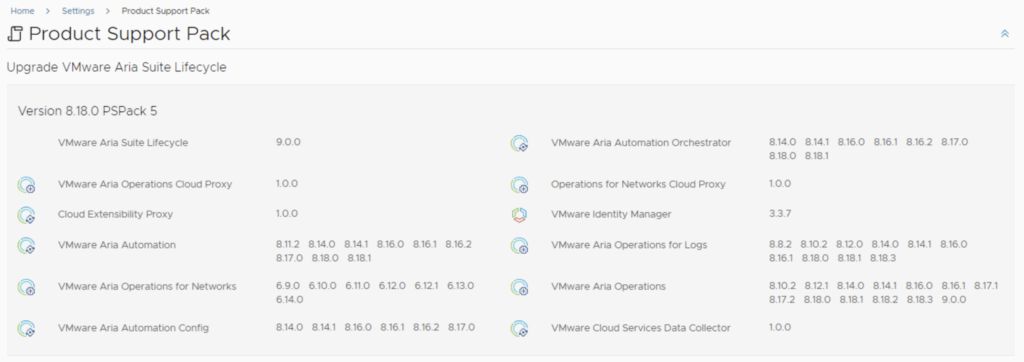Click the VMware Identity Manager icon
Screen dimensions: 1024x362
pyautogui.click(x=519, y=215)
